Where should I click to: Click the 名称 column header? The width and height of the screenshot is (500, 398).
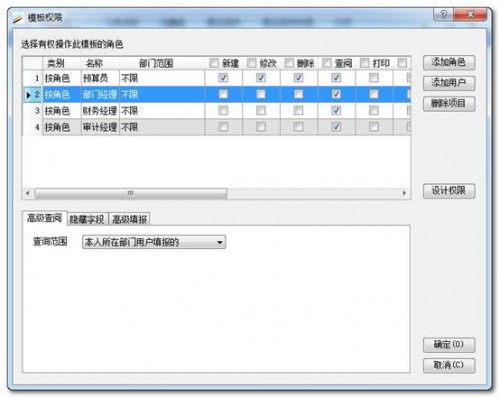pos(100,63)
